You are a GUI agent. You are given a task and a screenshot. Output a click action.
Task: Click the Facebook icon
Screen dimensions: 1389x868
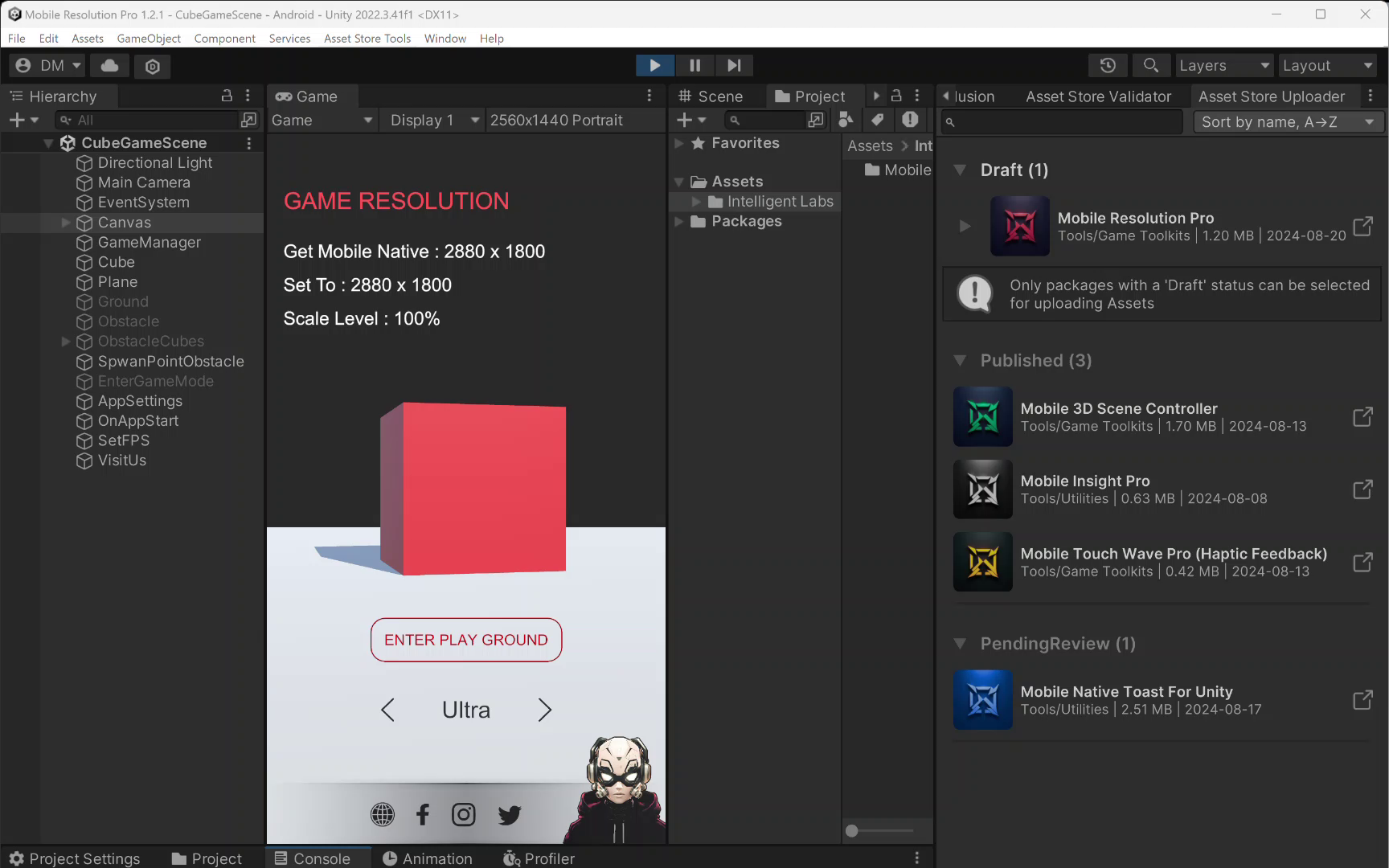(423, 814)
